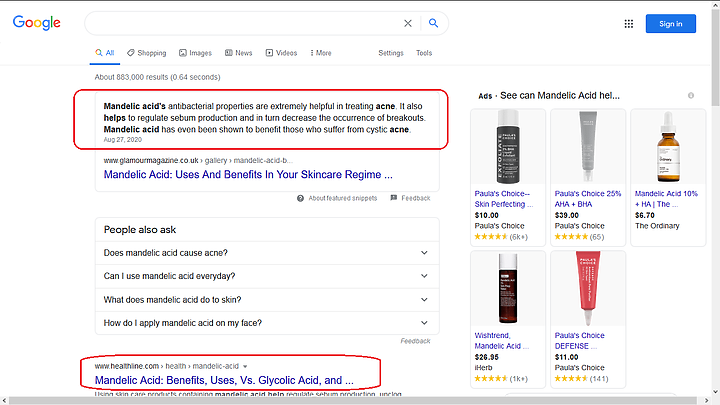Open the News tab
The height and width of the screenshot is (405, 720).
pyautogui.click(x=238, y=53)
